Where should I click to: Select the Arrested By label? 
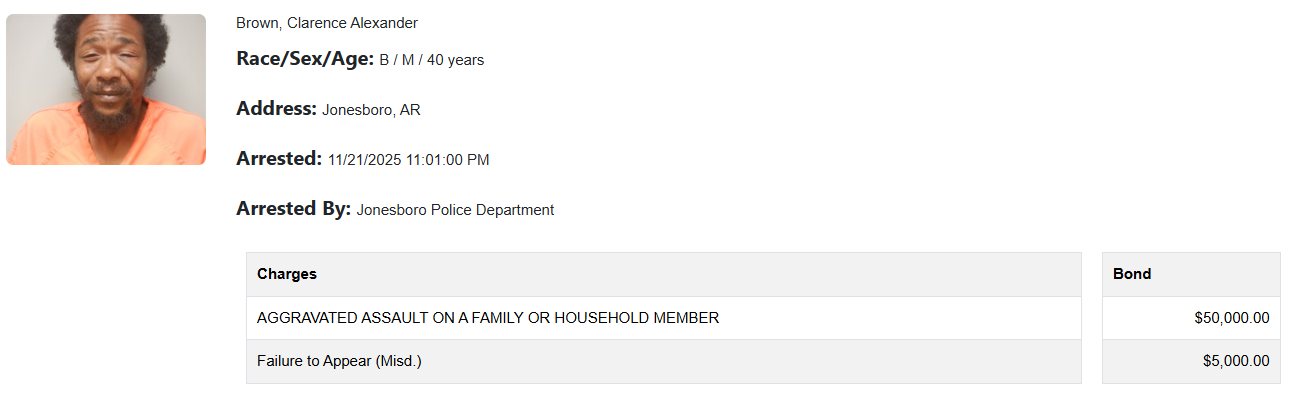[x=293, y=209]
